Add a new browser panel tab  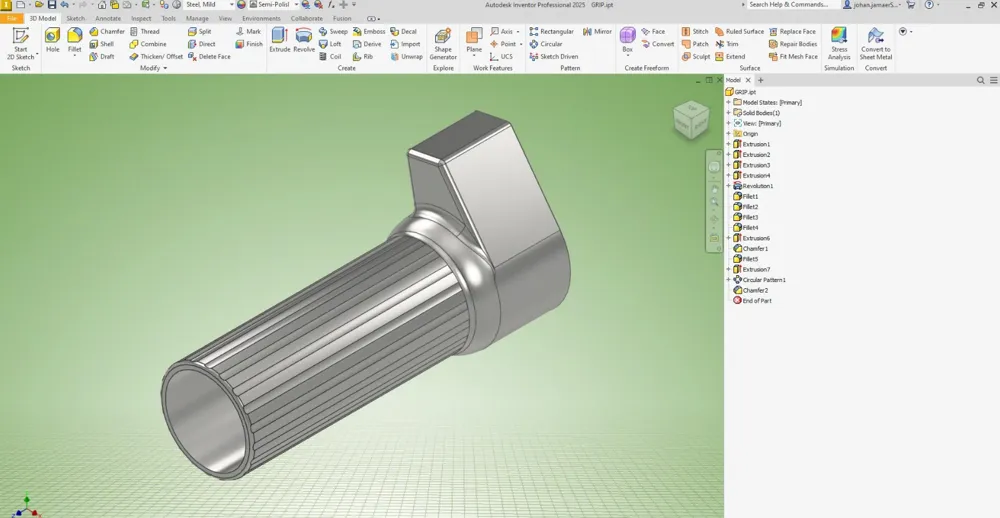tap(760, 80)
